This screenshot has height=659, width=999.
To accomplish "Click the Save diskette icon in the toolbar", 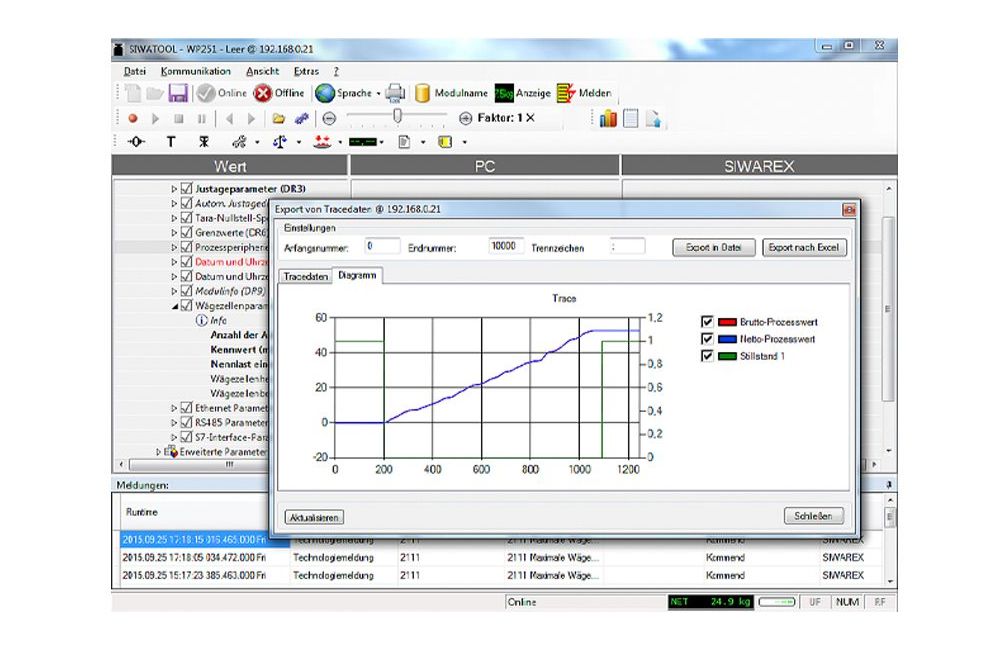I will (x=178, y=93).
